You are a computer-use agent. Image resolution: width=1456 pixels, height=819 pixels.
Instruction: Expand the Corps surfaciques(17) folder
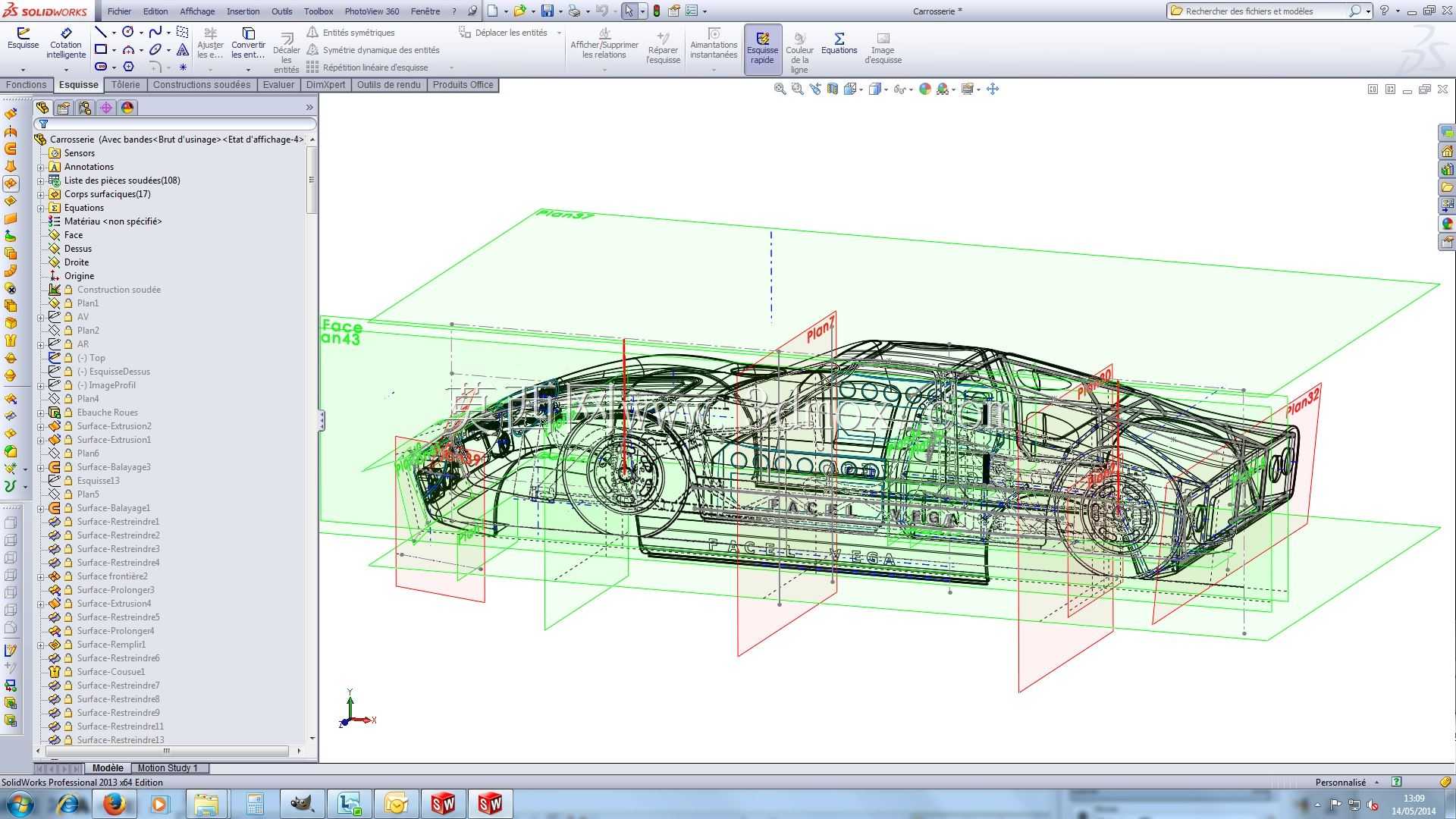coord(41,194)
